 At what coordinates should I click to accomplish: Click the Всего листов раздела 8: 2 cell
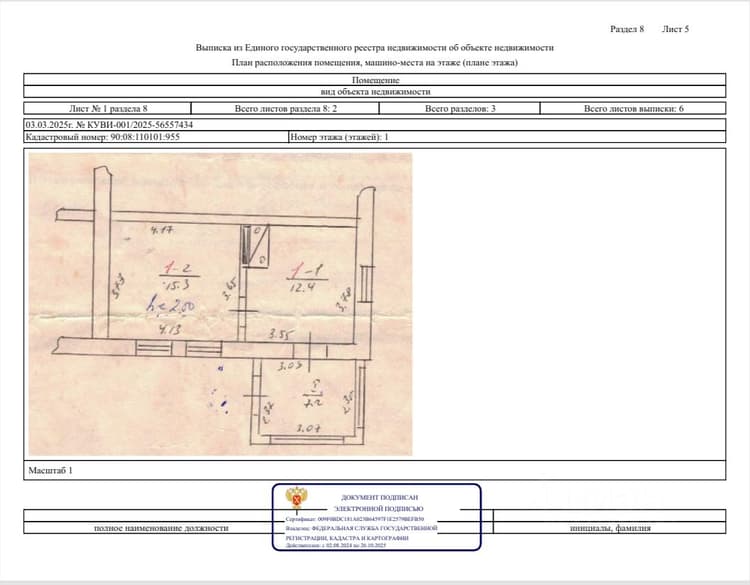click(286, 109)
